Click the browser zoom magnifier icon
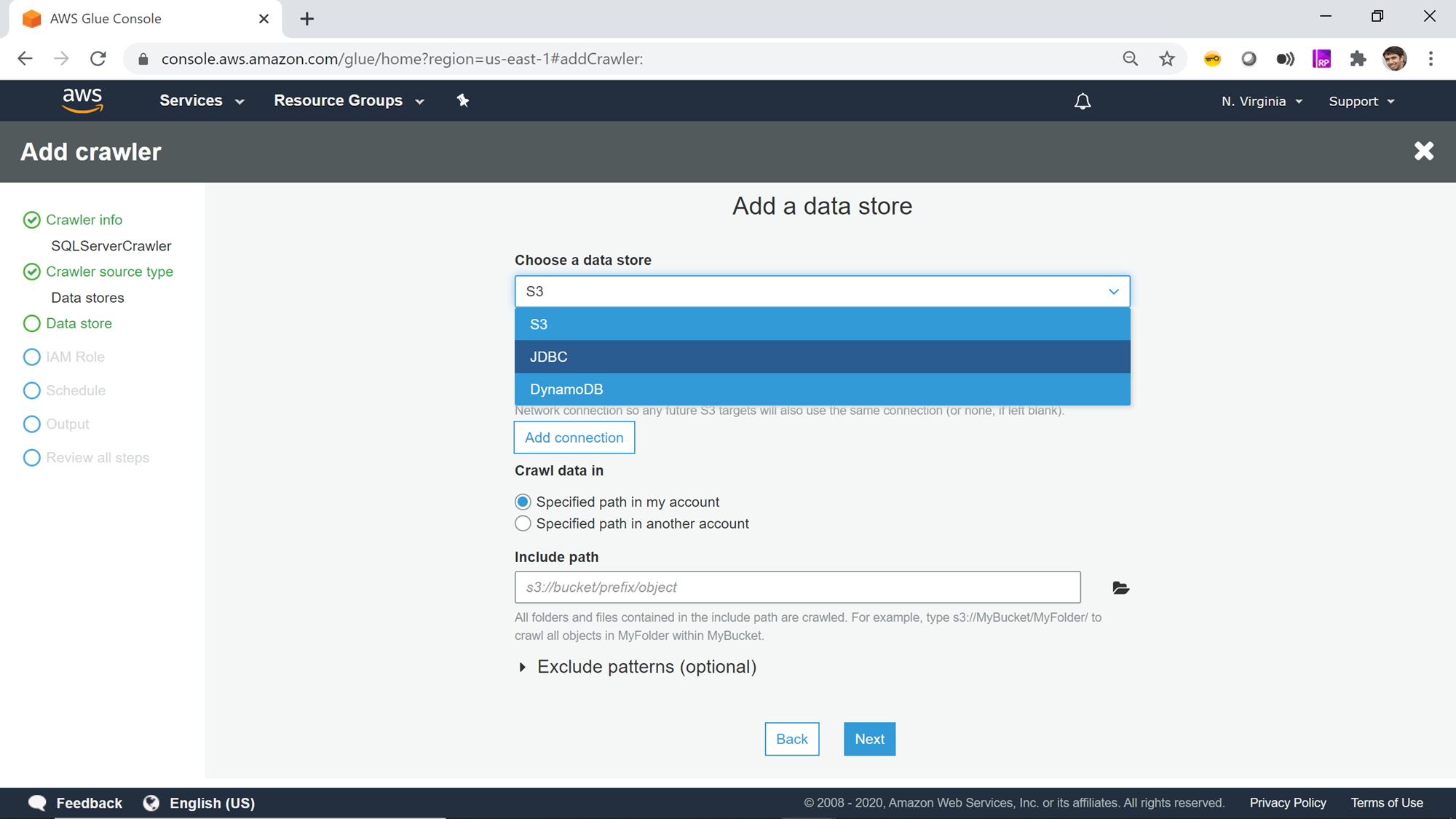This screenshot has height=819, width=1456. [1130, 59]
